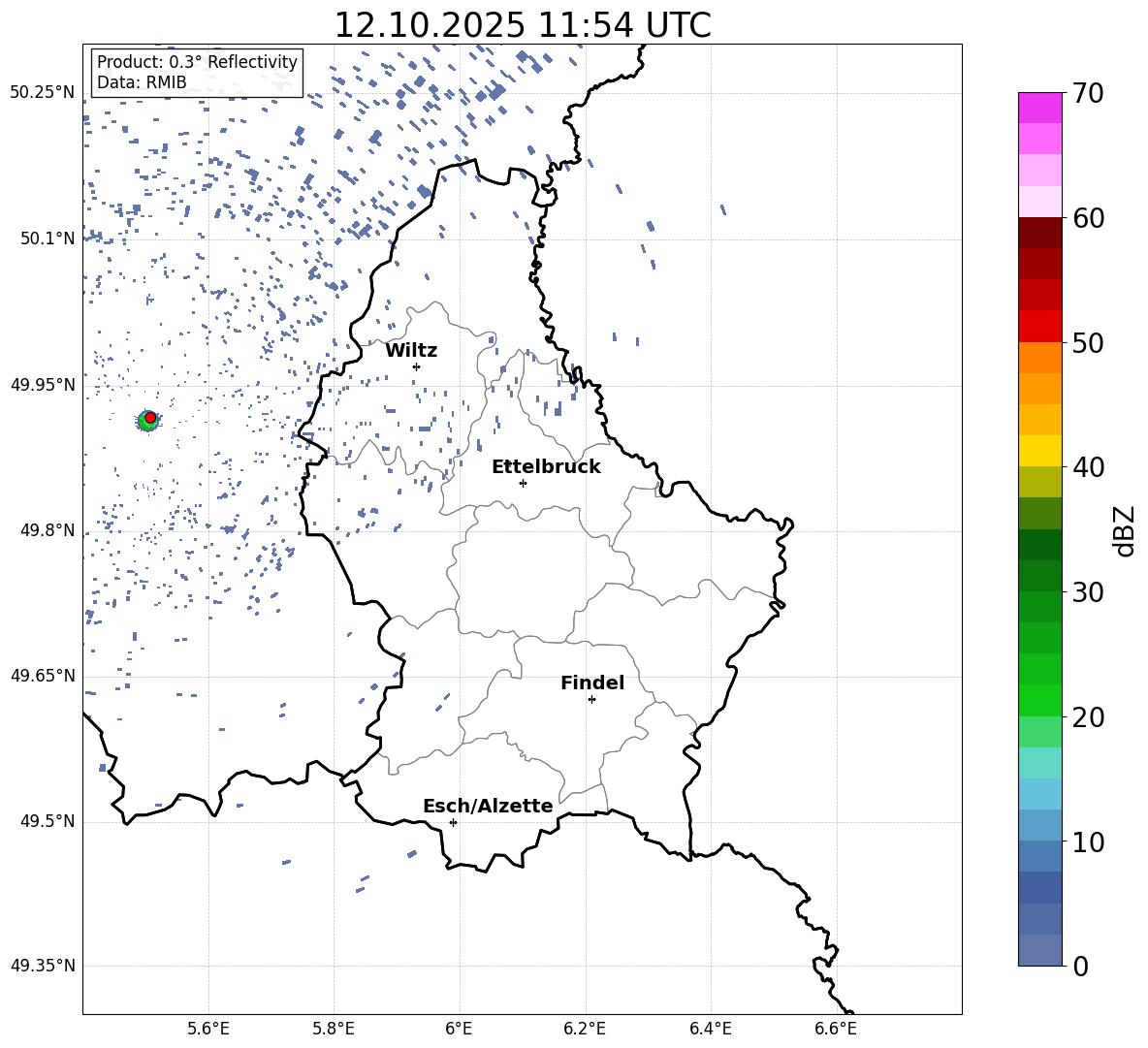Click the cross marker below Wiltz
The image size is (1148, 1048).
tap(416, 366)
